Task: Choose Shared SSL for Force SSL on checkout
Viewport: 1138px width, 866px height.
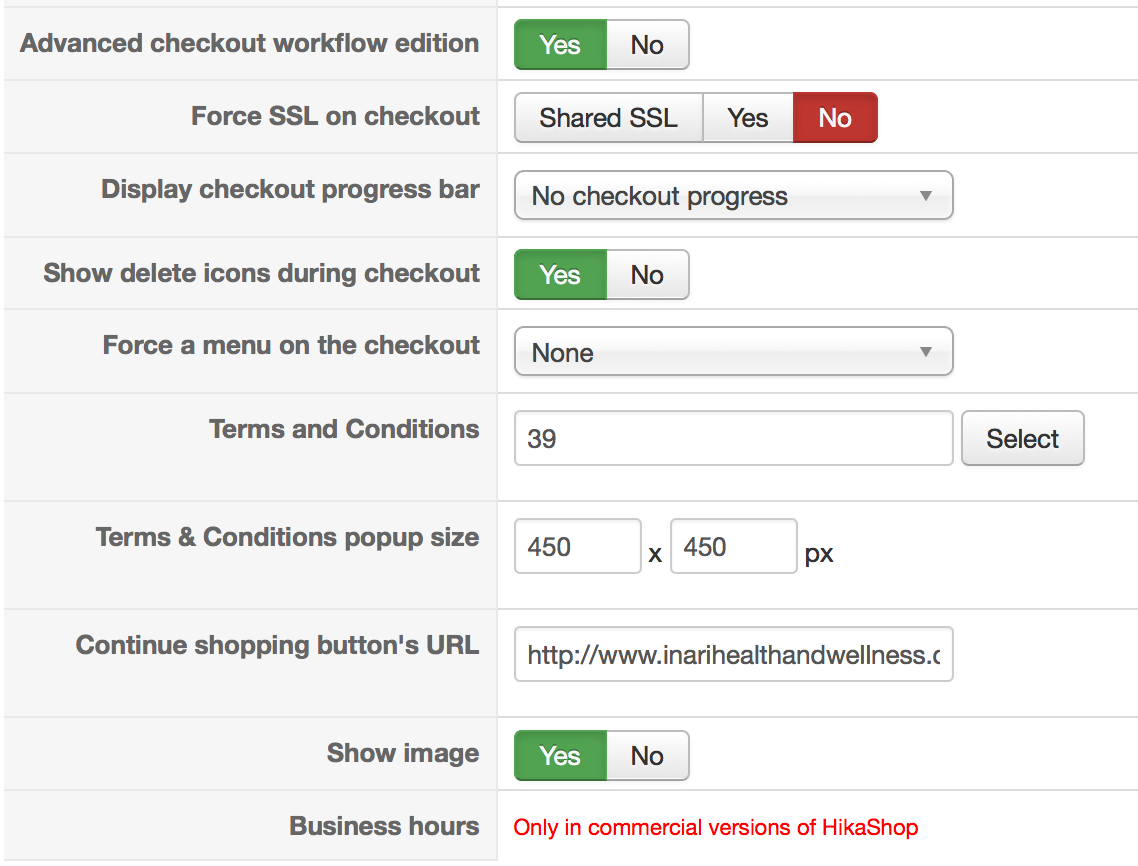Action: pyautogui.click(x=608, y=118)
